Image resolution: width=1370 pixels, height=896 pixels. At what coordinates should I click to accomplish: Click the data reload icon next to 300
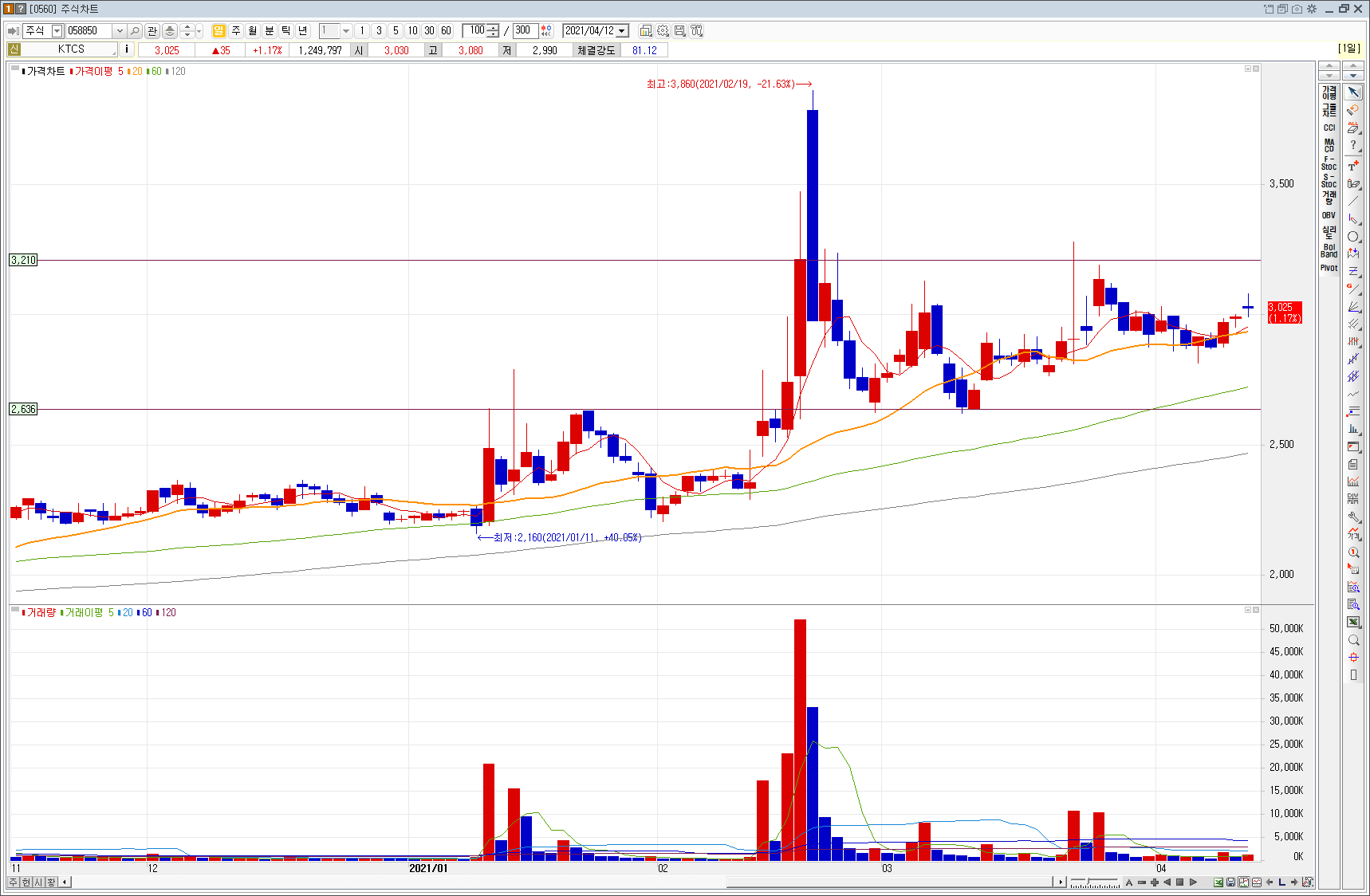tap(546, 30)
